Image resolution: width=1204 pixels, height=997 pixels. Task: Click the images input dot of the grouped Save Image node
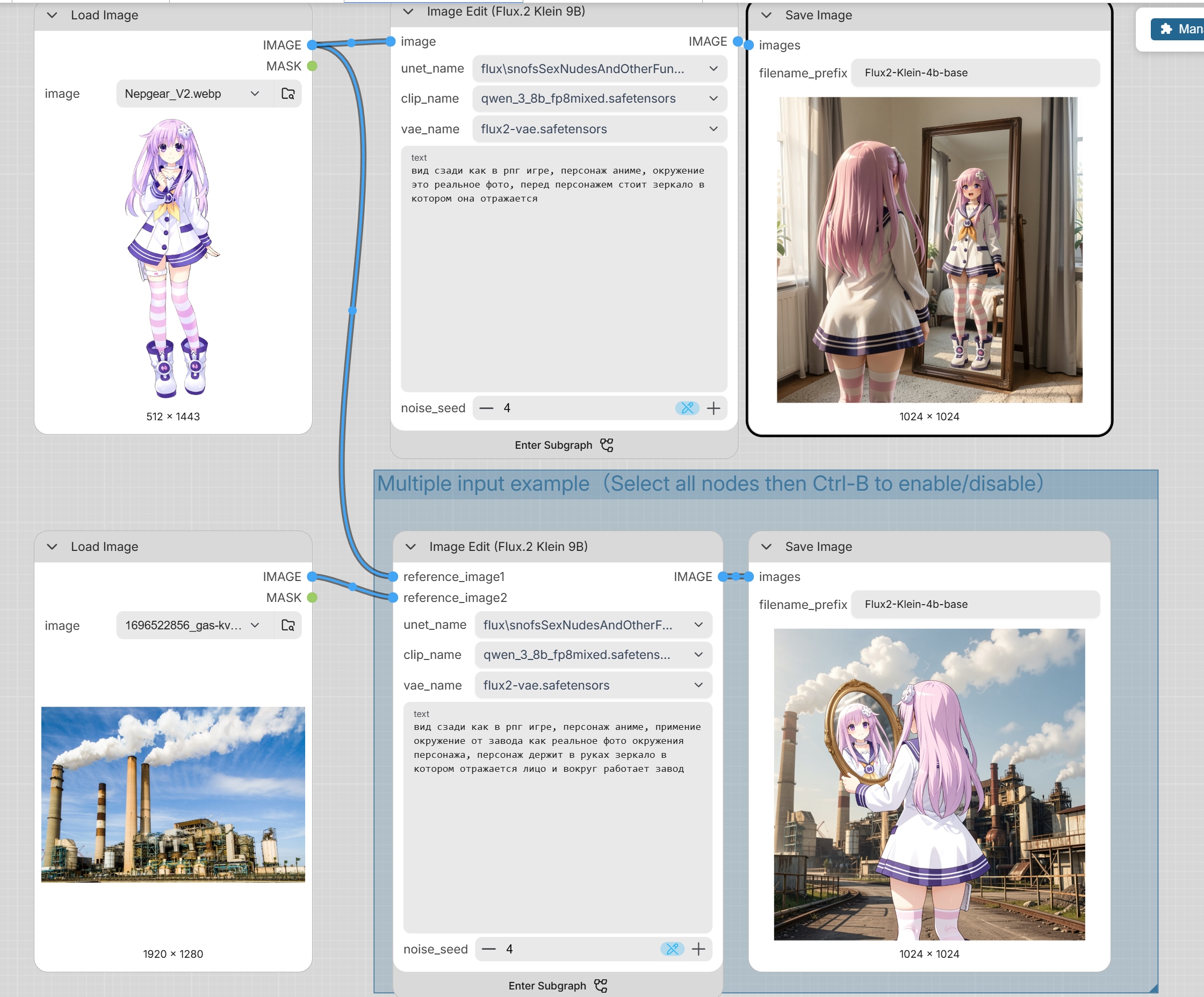(749, 577)
